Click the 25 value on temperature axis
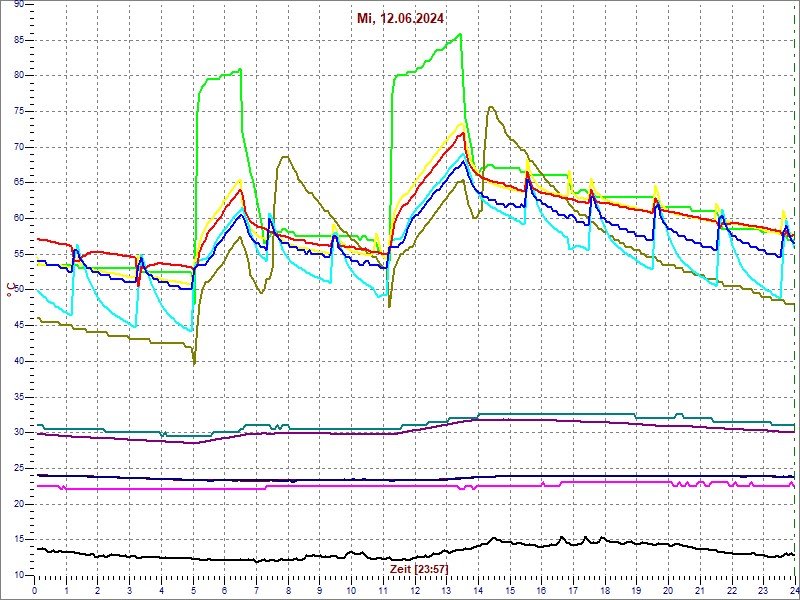 click(x=19, y=468)
